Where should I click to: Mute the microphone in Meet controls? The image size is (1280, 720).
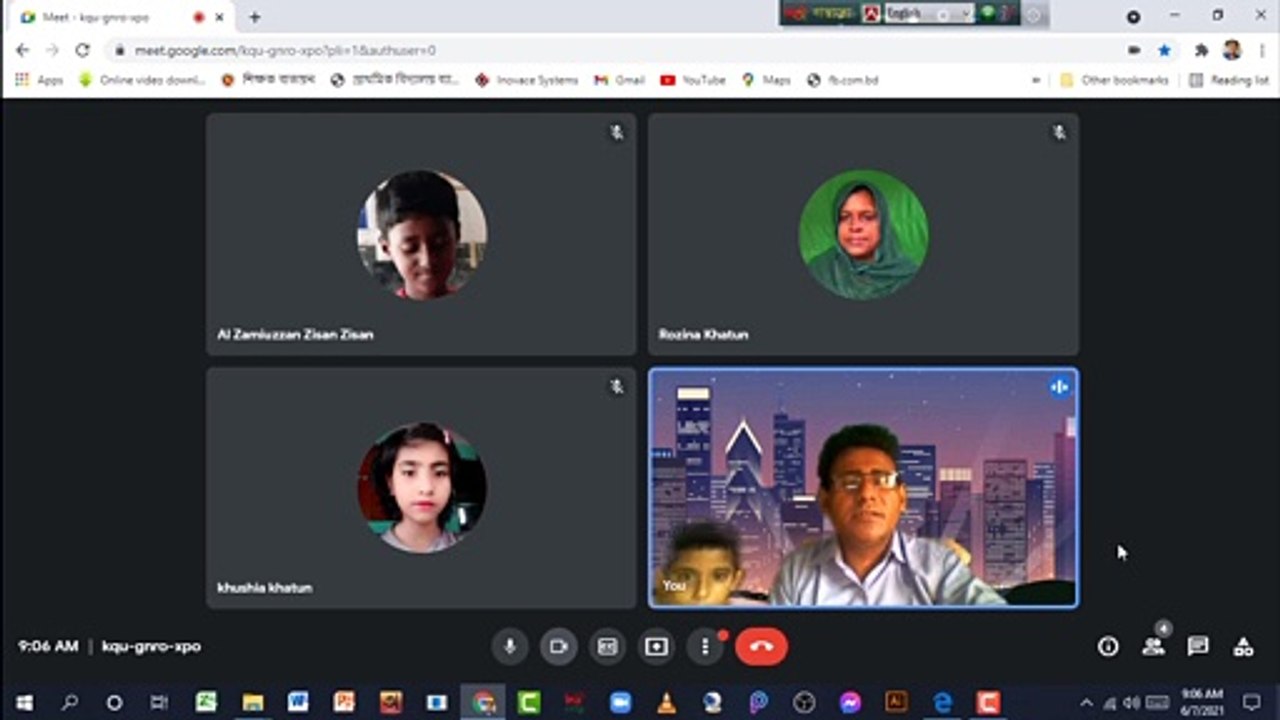point(510,647)
